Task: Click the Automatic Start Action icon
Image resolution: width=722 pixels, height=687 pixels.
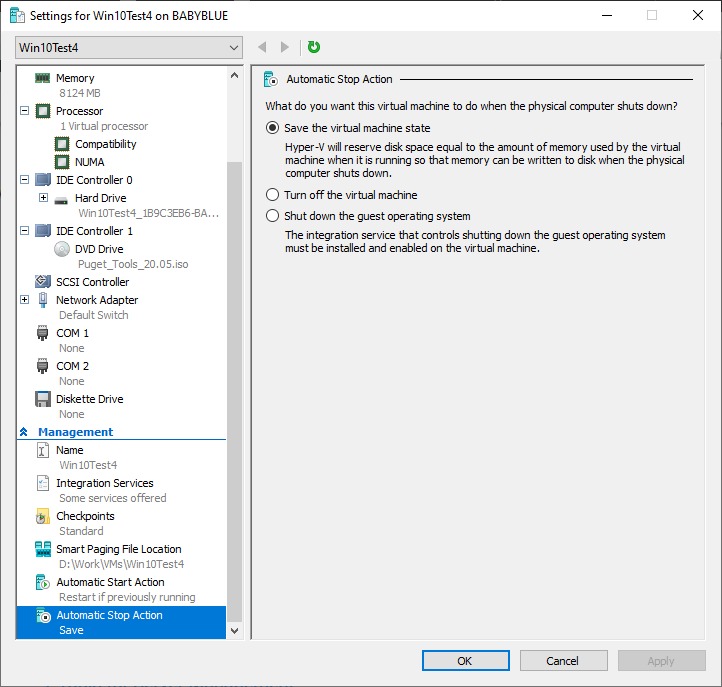Action: point(43,582)
